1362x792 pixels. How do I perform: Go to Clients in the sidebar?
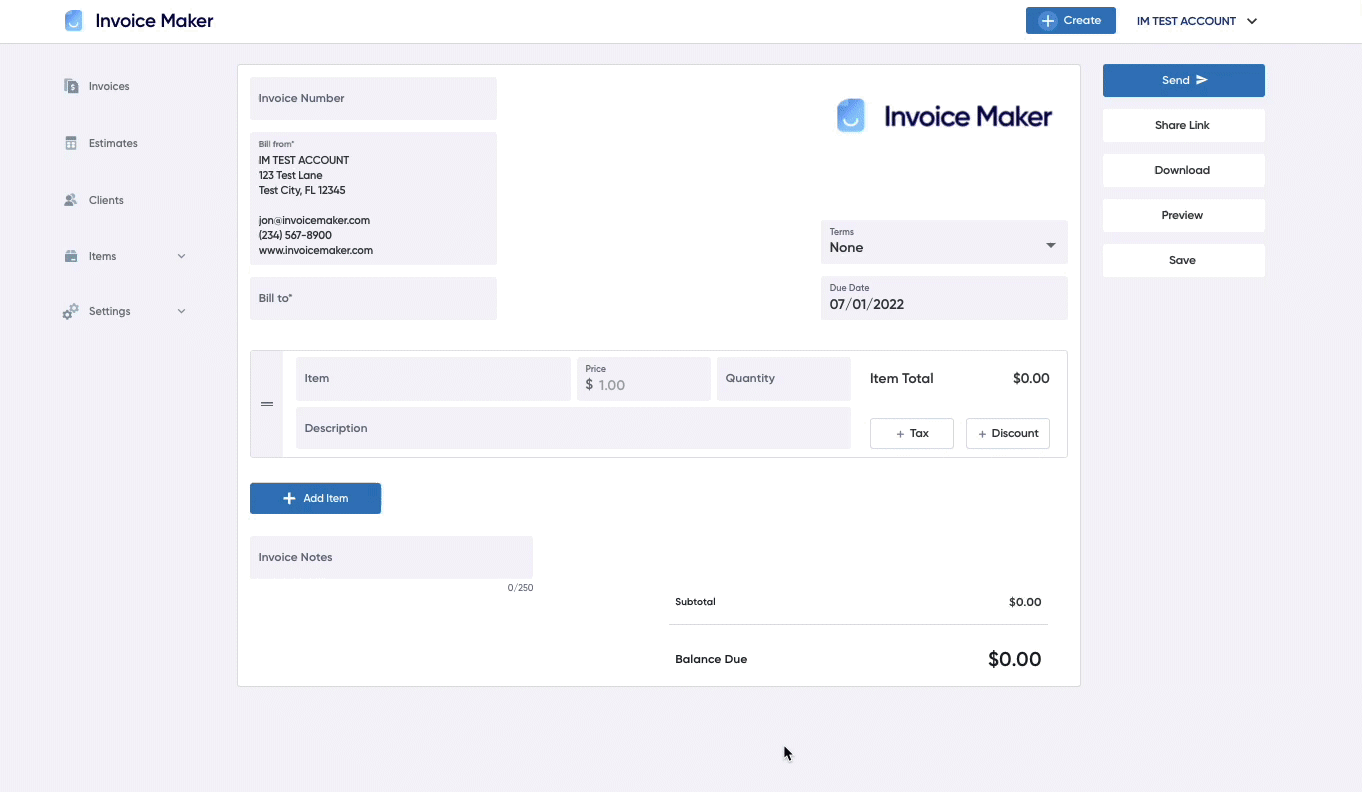pyautogui.click(x=106, y=200)
